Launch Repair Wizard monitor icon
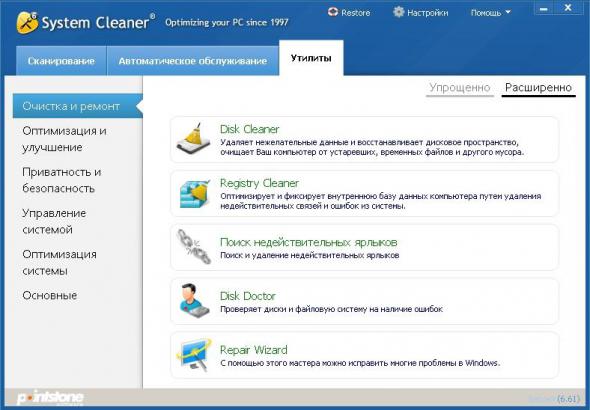 coord(194,354)
